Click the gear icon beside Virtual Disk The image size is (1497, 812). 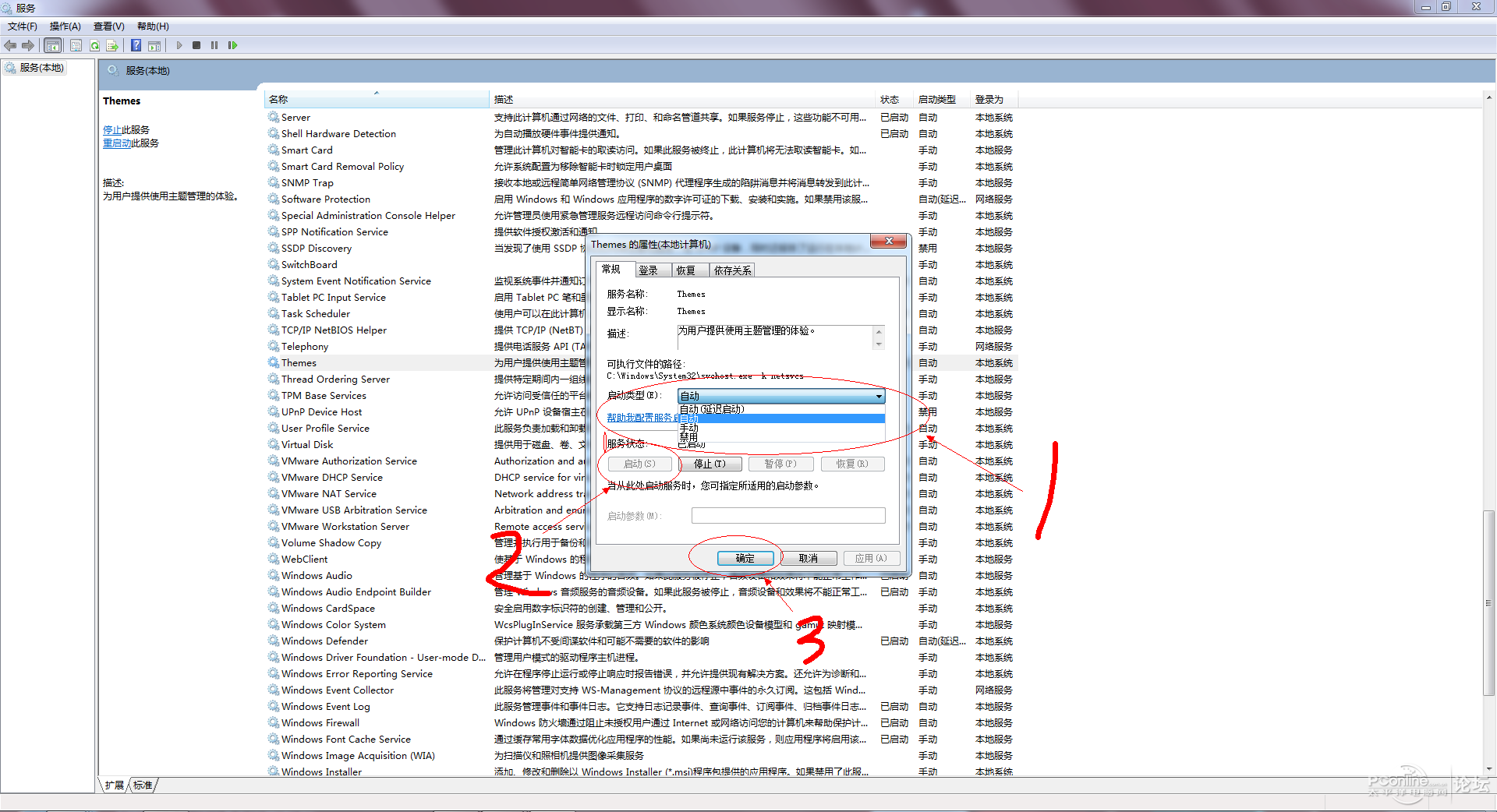coord(274,444)
